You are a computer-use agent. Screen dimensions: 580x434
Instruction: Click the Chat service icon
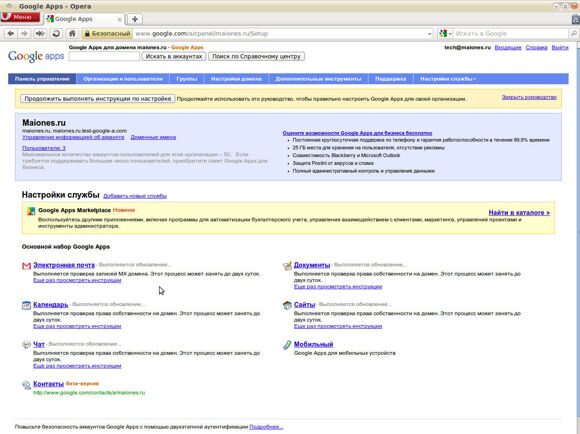26,345
